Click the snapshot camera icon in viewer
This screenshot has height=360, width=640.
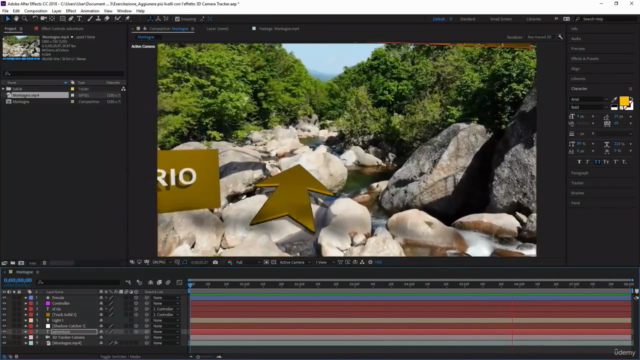216,262
